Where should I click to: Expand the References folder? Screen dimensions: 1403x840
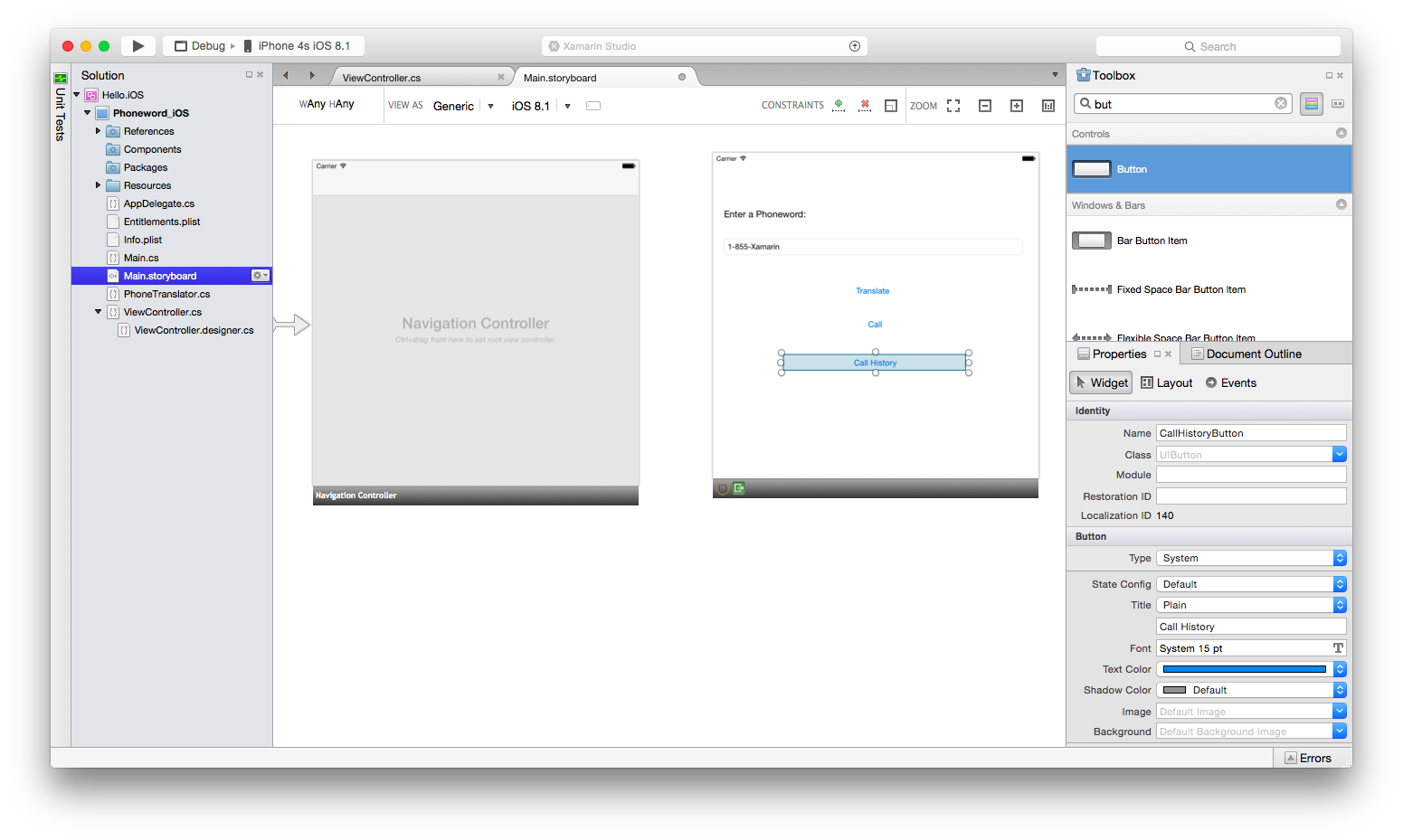pos(98,131)
